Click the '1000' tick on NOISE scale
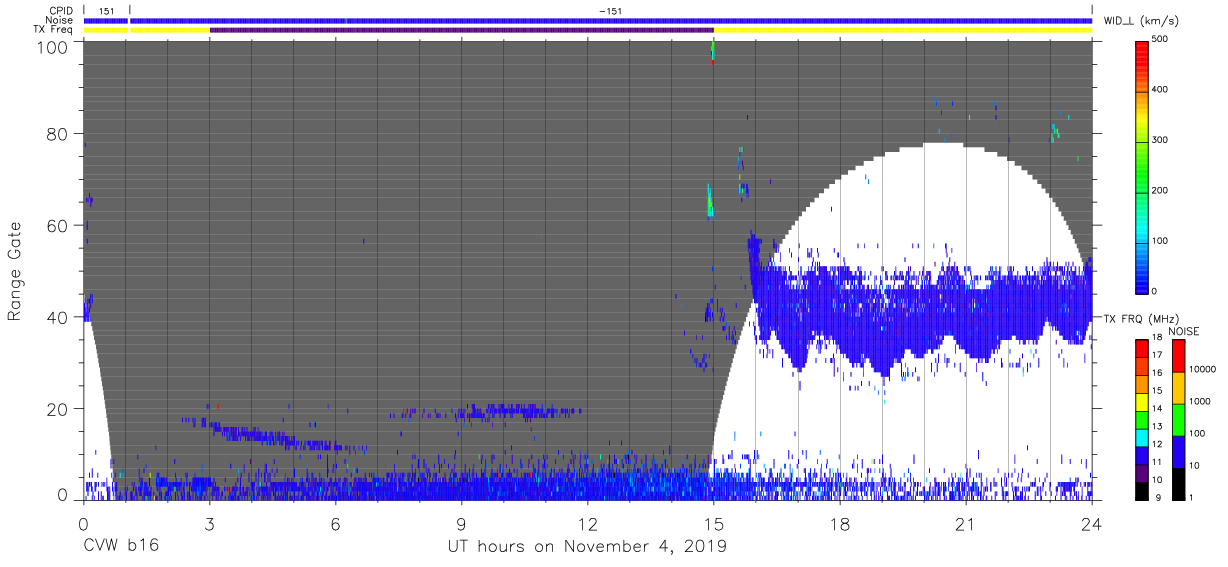1228x567 pixels. [1199, 402]
